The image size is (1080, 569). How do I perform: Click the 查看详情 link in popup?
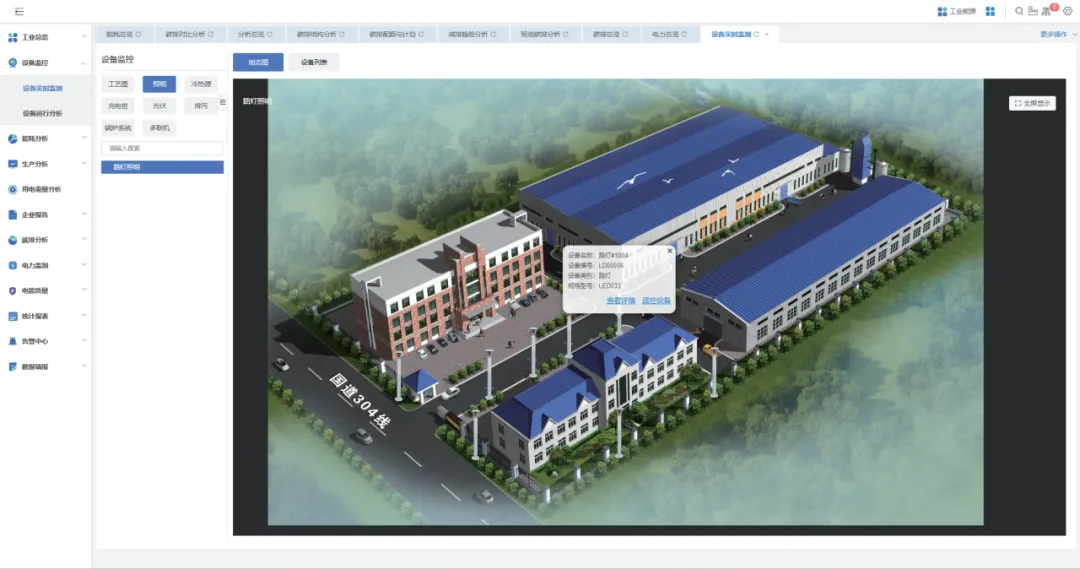(x=620, y=300)
